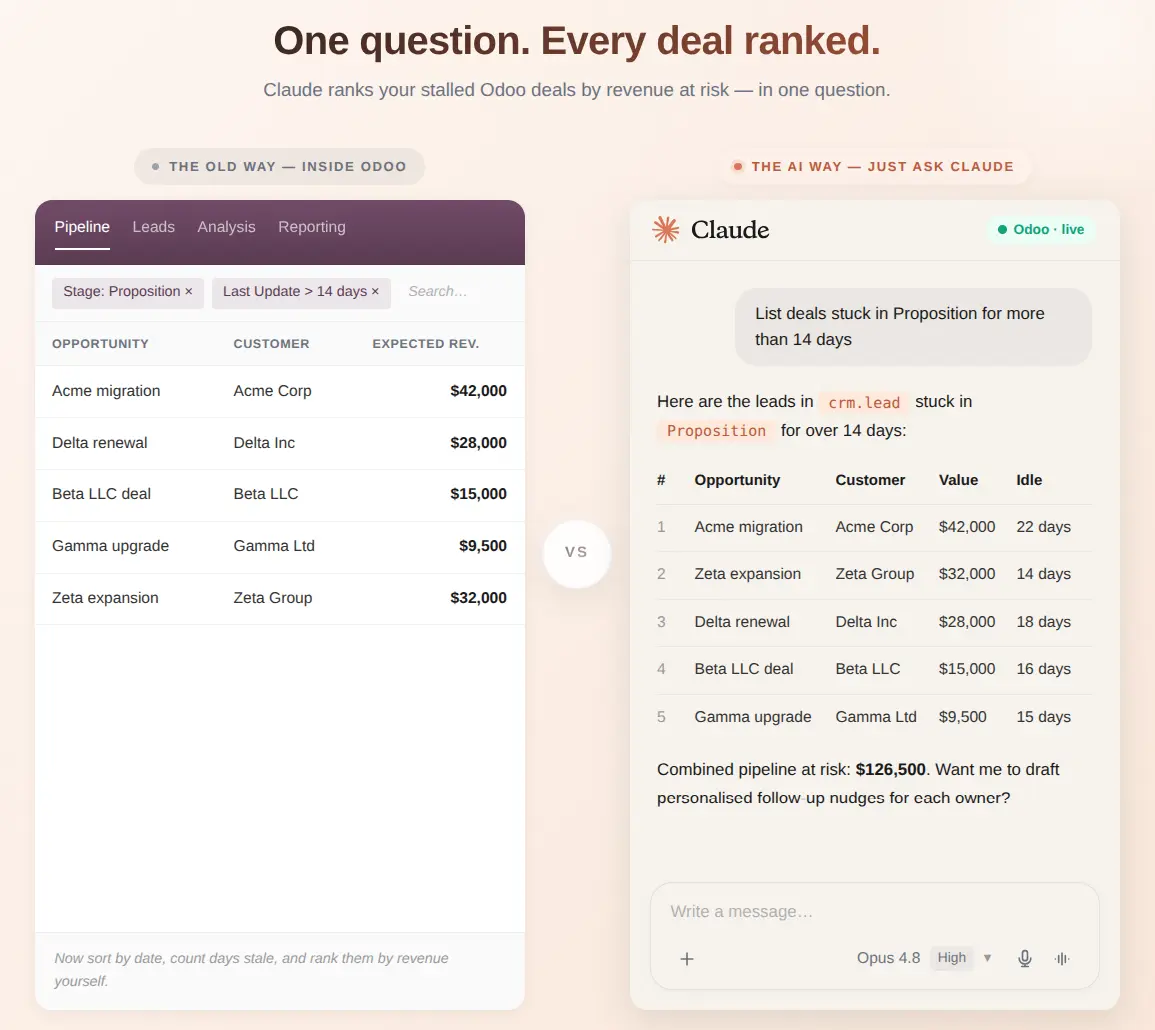Click The AI Way — Just Ask Claude label
The image size is (1155, 1030).
click(882, 167)
